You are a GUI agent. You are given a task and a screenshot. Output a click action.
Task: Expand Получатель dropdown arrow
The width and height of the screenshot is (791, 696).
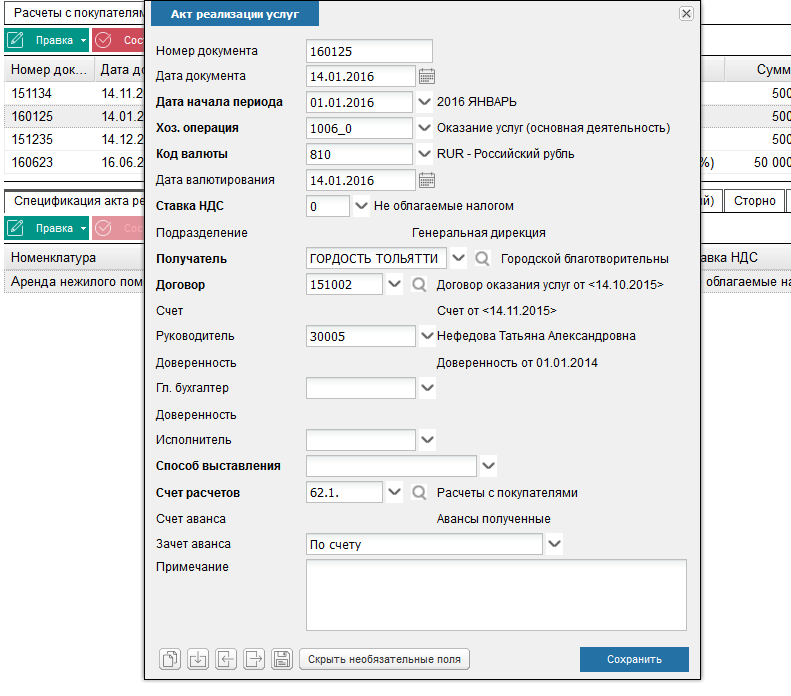click(x=458, y=258)
